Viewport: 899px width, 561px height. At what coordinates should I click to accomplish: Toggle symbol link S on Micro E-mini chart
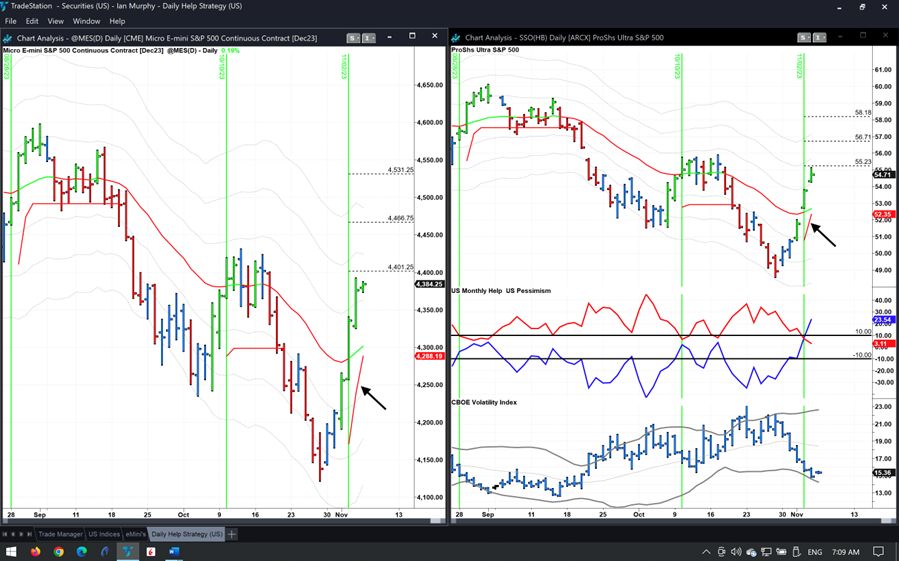[x=353, y=38]
